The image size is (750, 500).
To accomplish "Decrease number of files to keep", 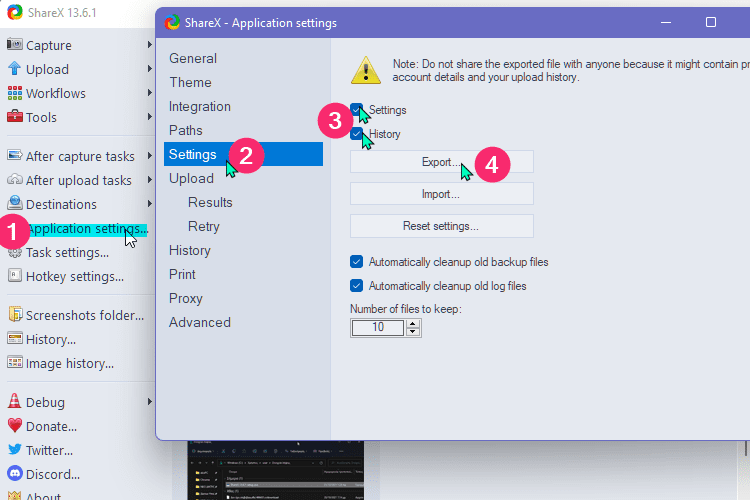I will [x=412, y=332].
